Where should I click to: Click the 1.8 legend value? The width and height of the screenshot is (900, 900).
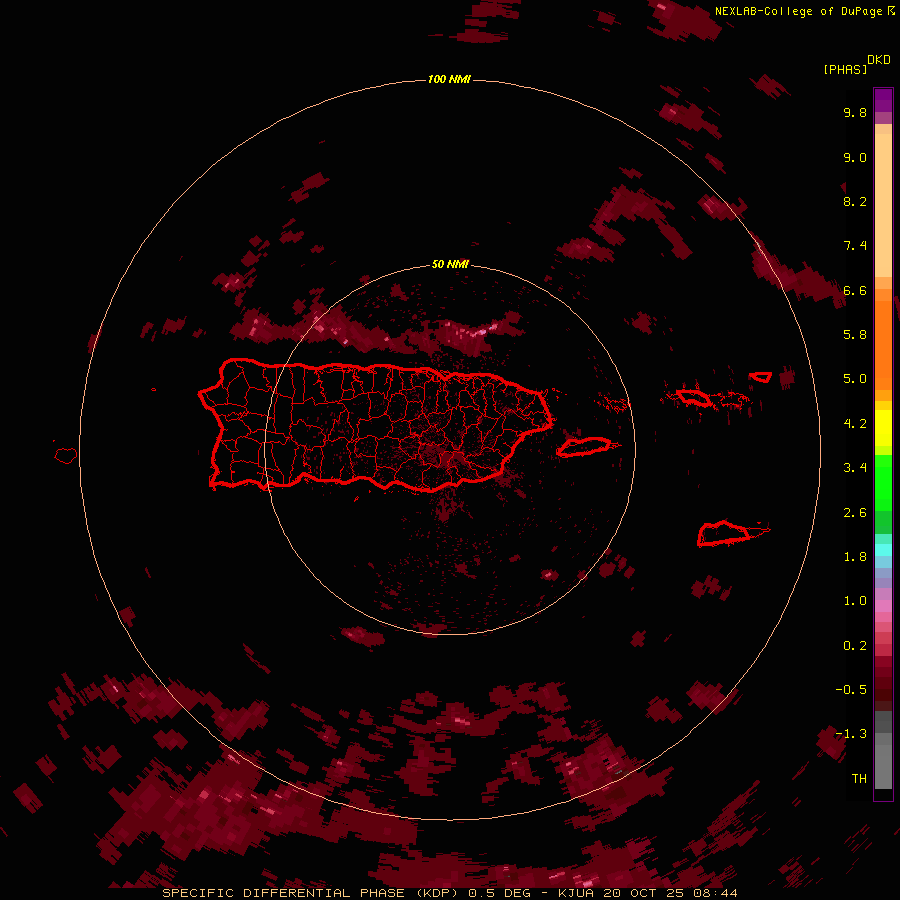coord(855,557)
